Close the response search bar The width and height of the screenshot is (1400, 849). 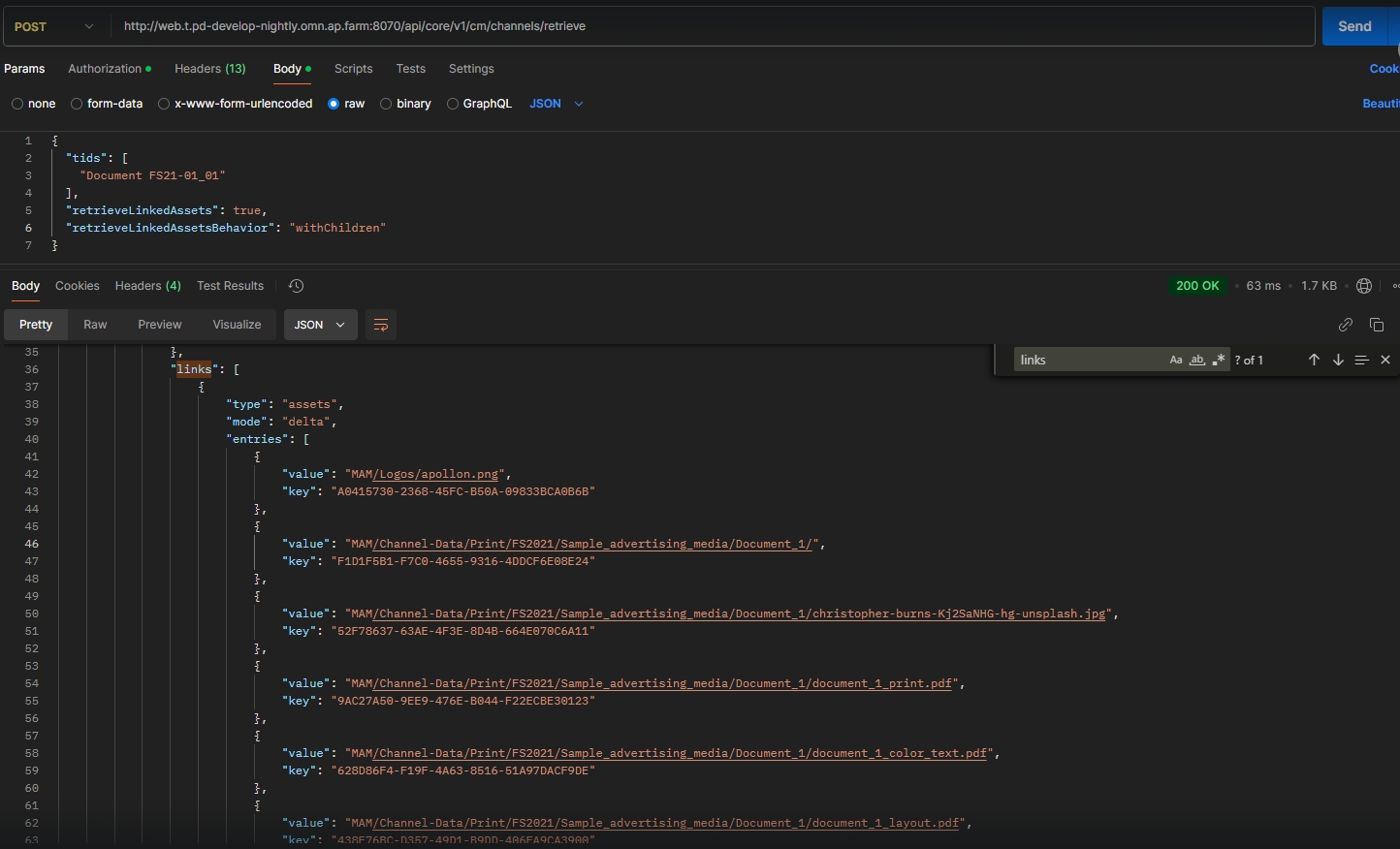pos(1385,360)
